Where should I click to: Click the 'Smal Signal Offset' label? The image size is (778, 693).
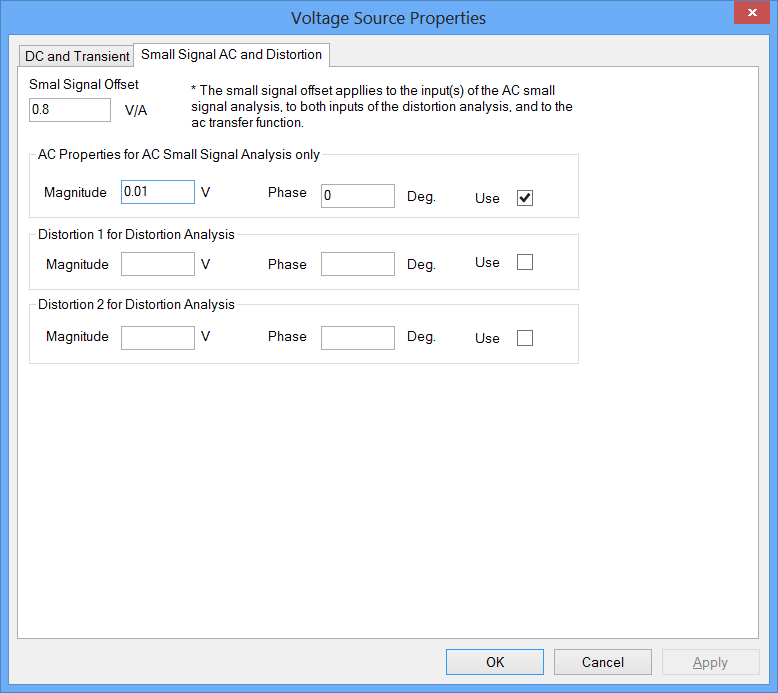pos(84,84)
